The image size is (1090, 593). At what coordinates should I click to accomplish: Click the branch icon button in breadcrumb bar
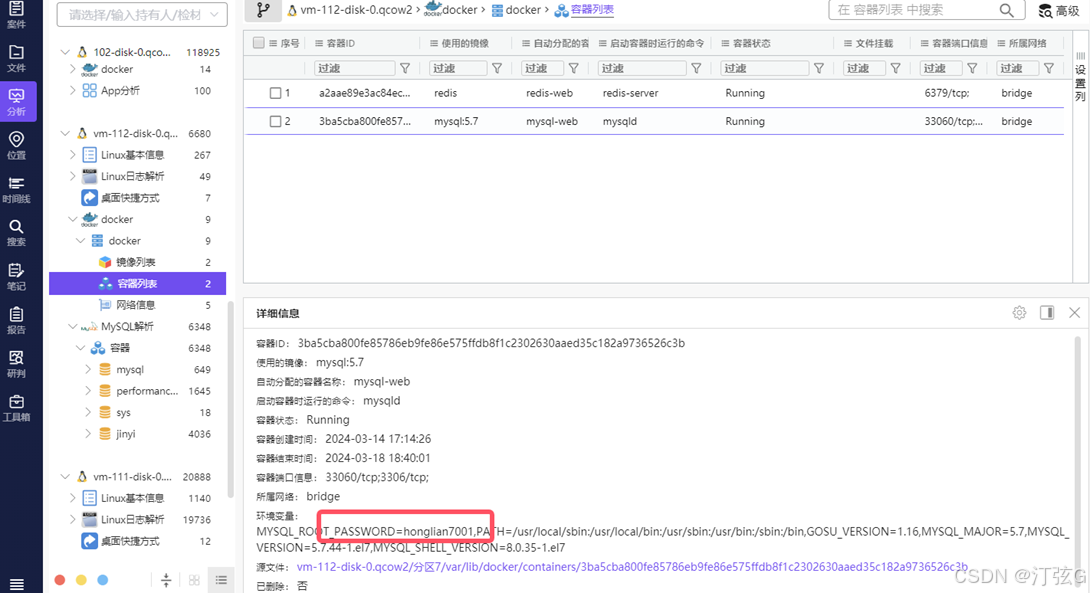pos(263,10)
